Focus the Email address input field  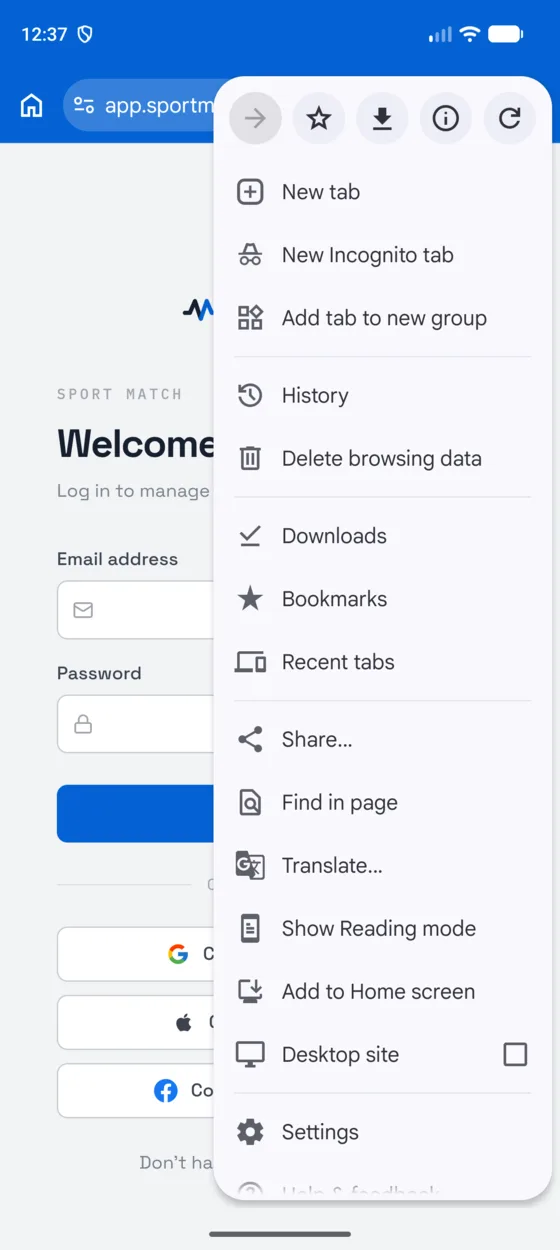135,610
